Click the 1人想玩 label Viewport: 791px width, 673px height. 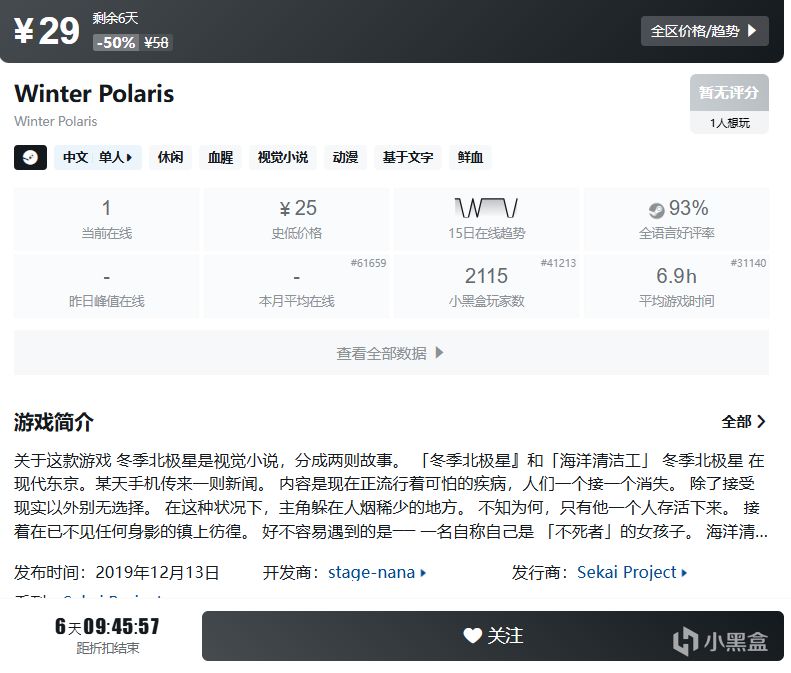(729, 123)
